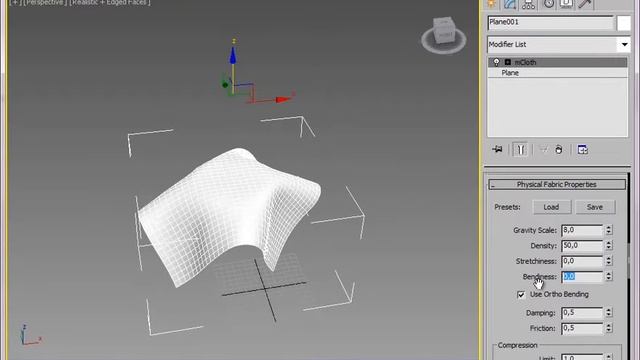Click the Friction spinner arrows
This screenshot has height=360, width=640.
point(609,329)
